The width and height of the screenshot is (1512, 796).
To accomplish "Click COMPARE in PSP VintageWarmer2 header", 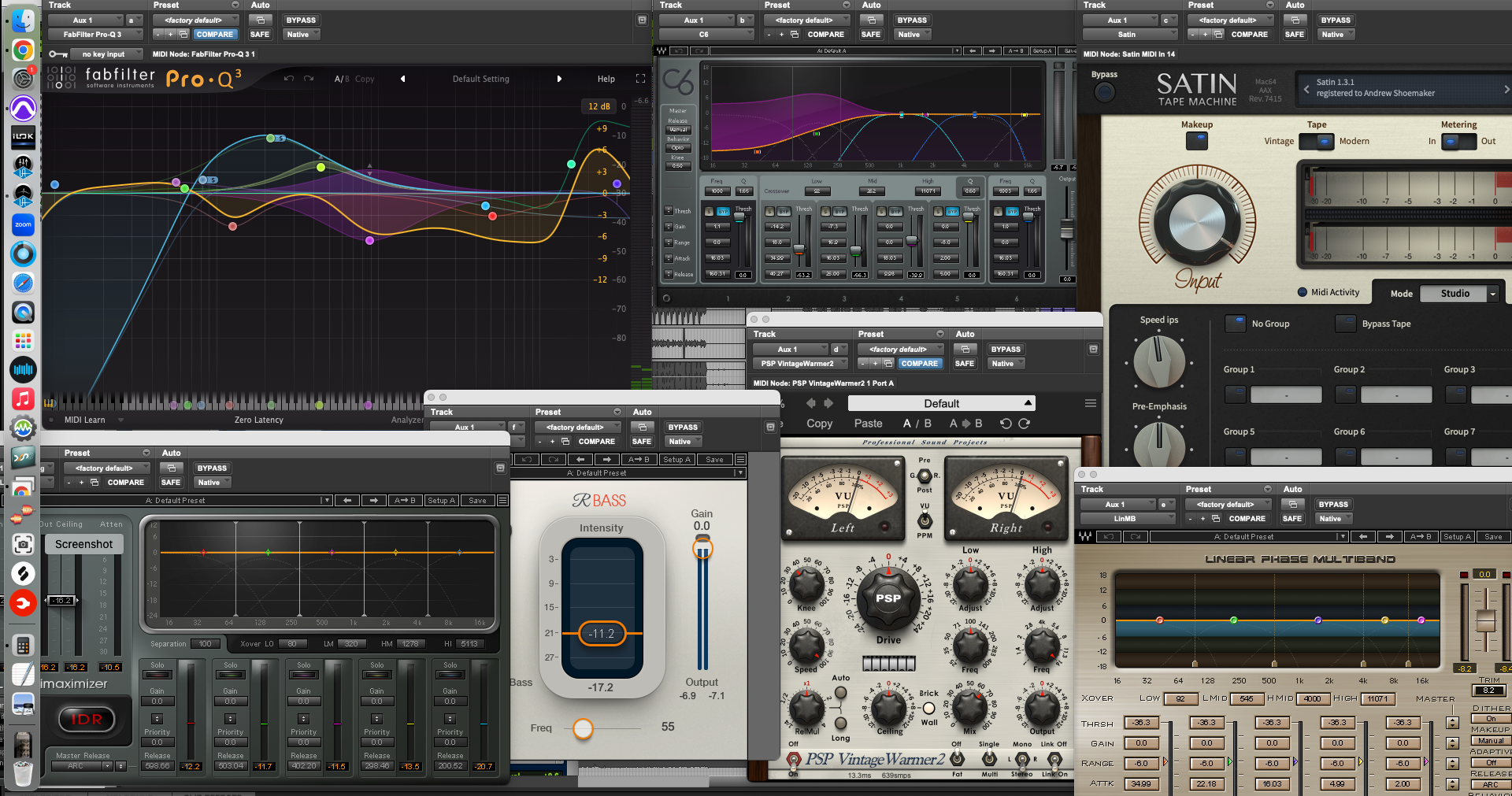I will click(919, 364).
